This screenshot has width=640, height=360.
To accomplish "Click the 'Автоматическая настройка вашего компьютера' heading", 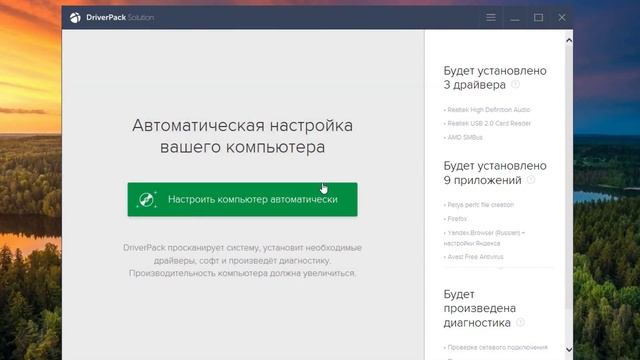I will tap(242, 136).
